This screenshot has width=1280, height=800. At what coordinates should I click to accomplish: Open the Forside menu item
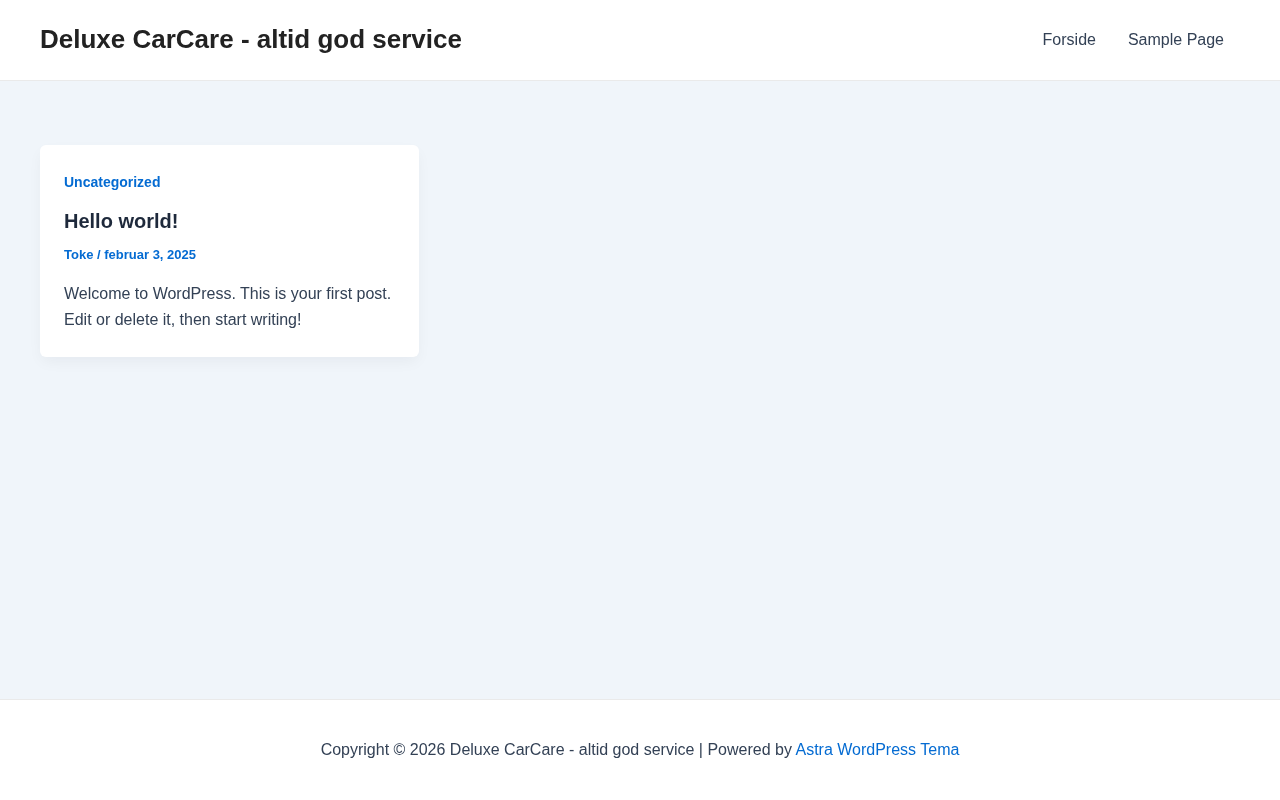pyautogui.click(x=1068, y=40)
